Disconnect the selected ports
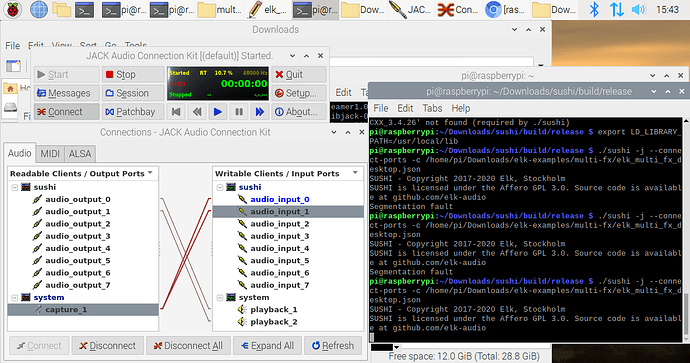The height and width of the screenshot is (363, 690). click(x=107, y=346)
